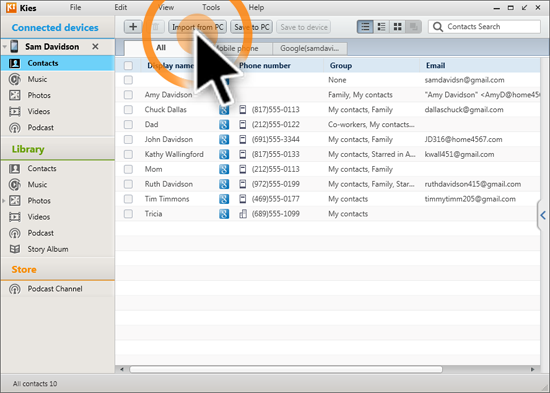Disconnect Sam Davidson with the X icon

pyautogui.click(x=95, y=46)
